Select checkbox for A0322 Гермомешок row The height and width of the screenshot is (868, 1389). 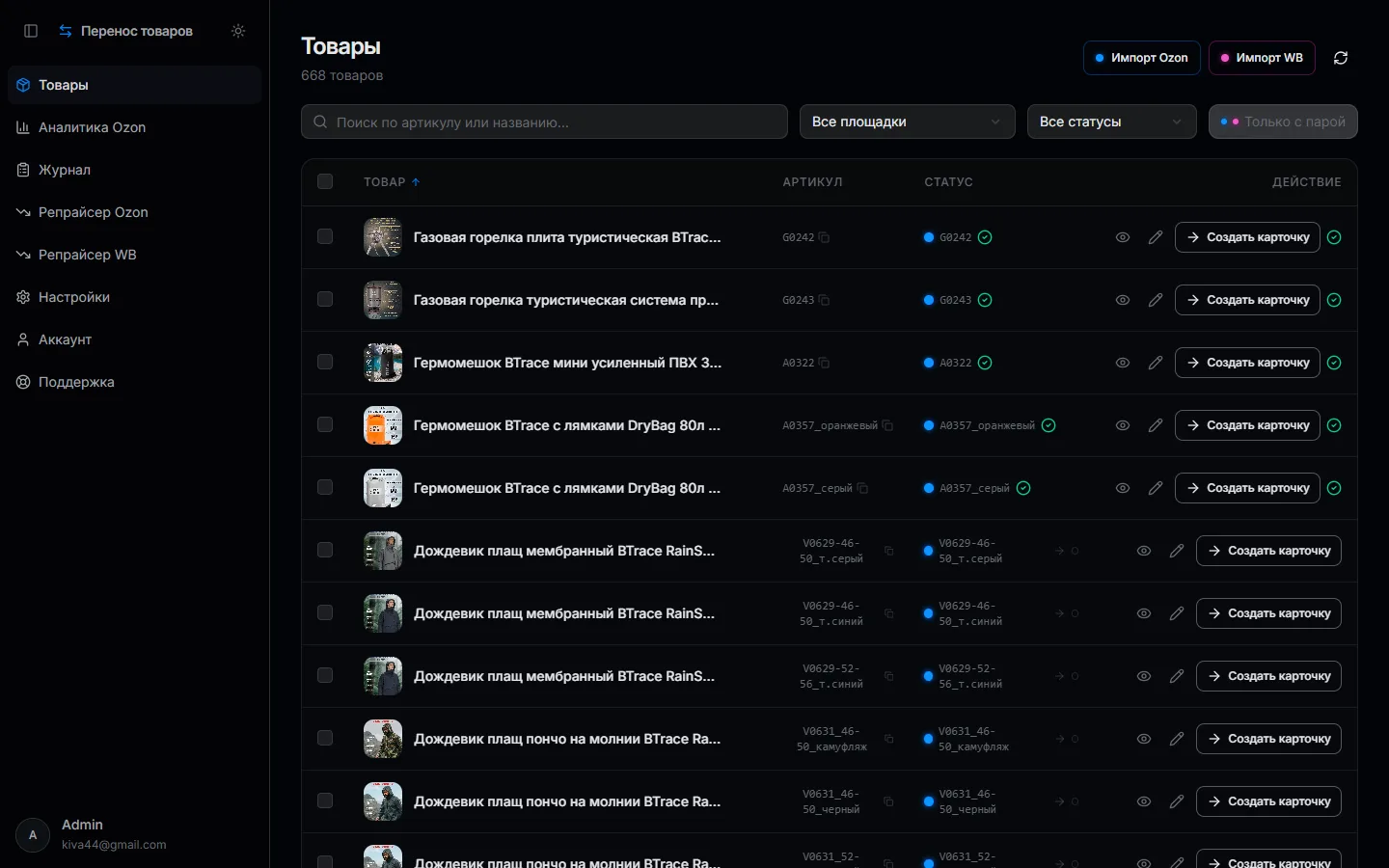[325, 362]
